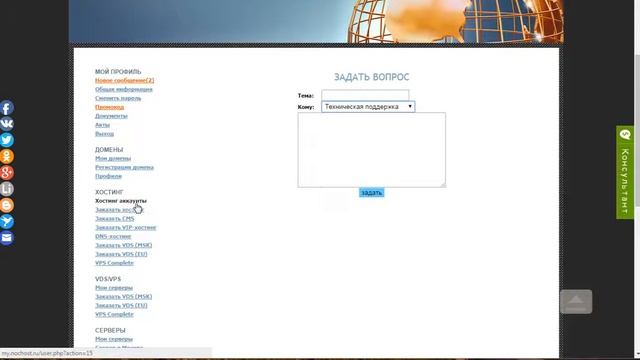The height and width of the screenshot is (360, 640).
Task: Share via the VK icon
Action: (7, 124)
